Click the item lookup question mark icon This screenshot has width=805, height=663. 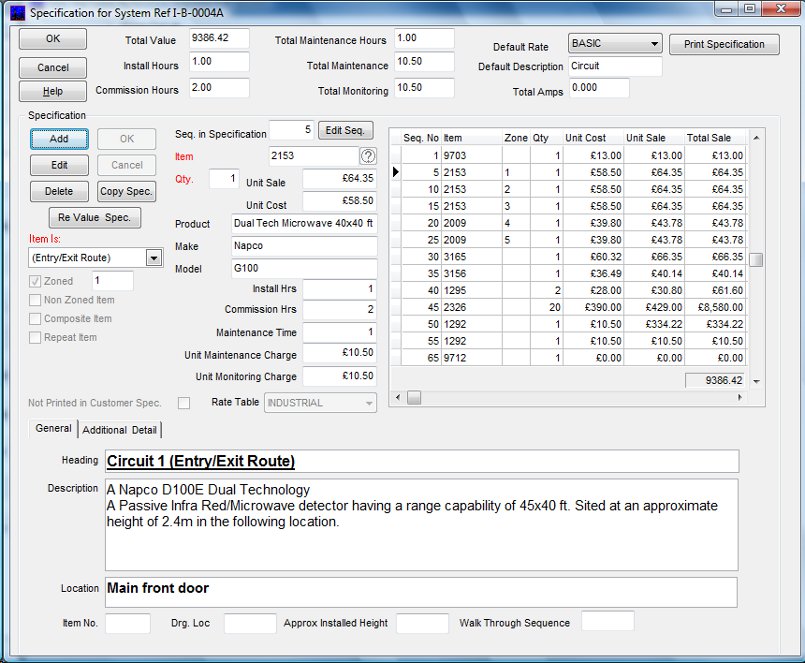pyautogui.click(x=368, y=156)
